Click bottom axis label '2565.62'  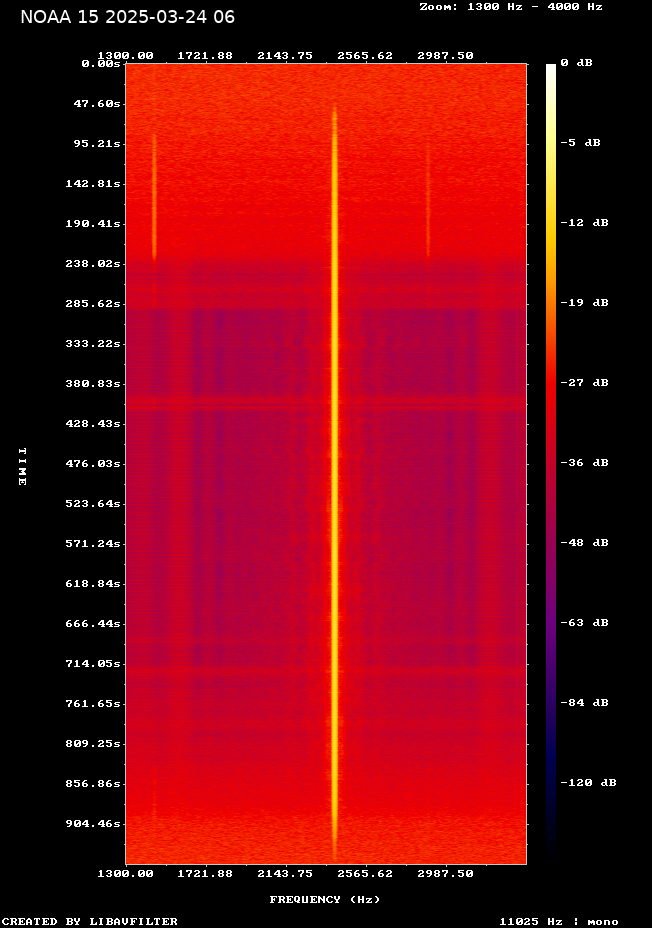coord(365,874)
